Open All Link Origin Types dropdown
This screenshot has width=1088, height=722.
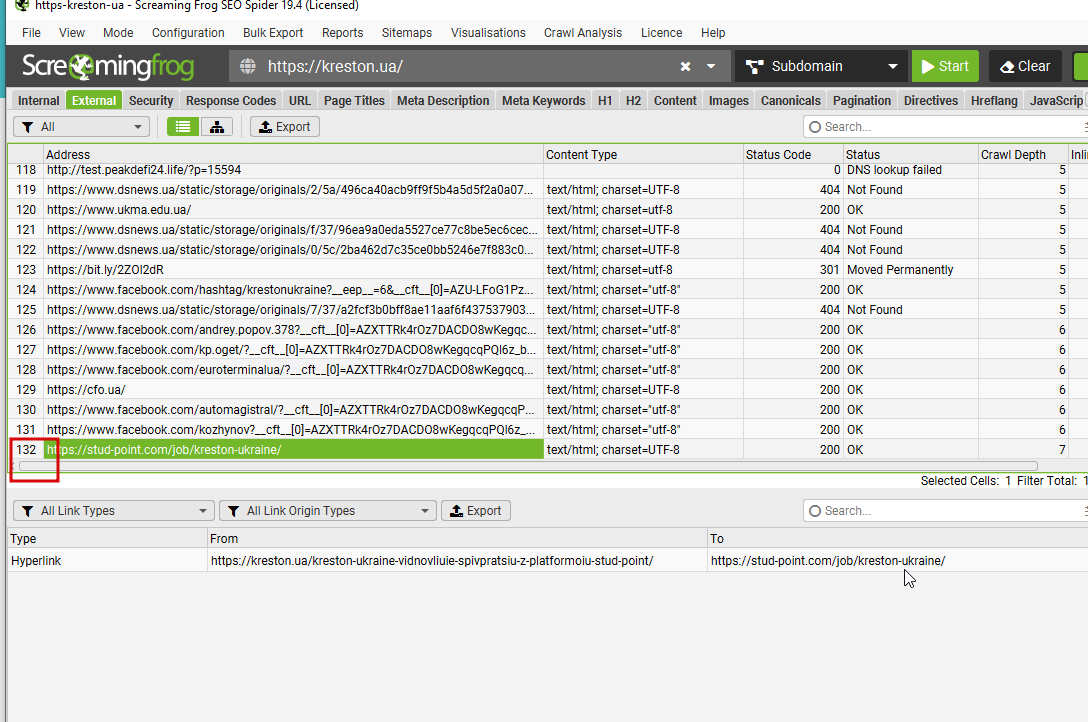tap(328, 511)
